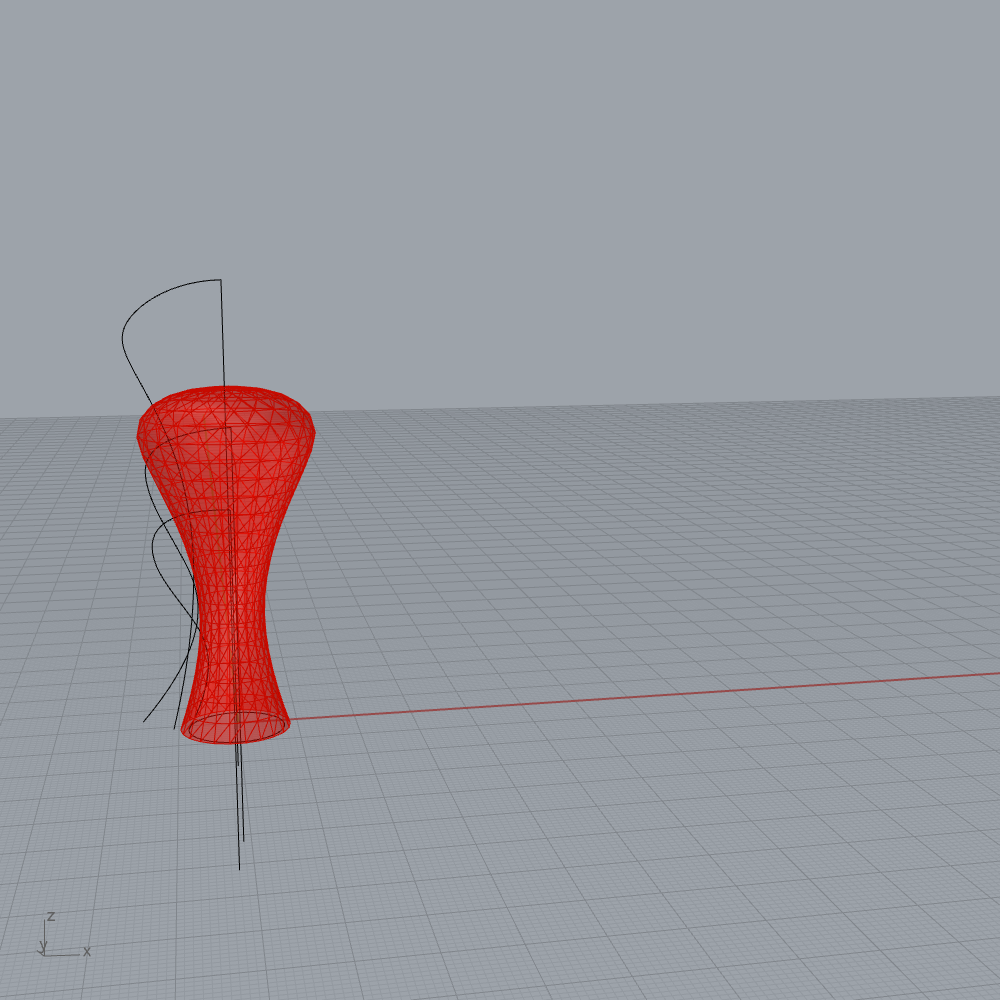Select the black vertical line below vase base

click(239, 800)
